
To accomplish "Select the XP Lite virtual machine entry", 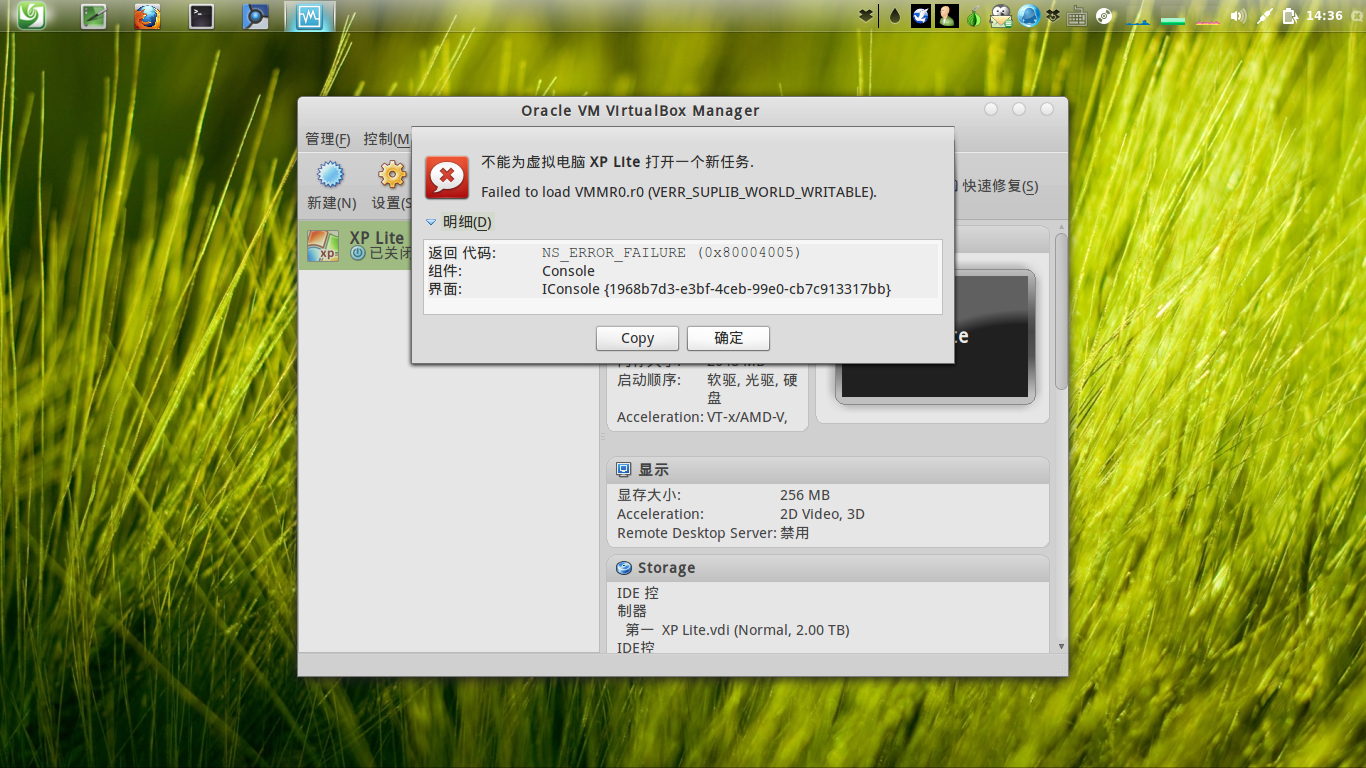I will pos(357,245).
